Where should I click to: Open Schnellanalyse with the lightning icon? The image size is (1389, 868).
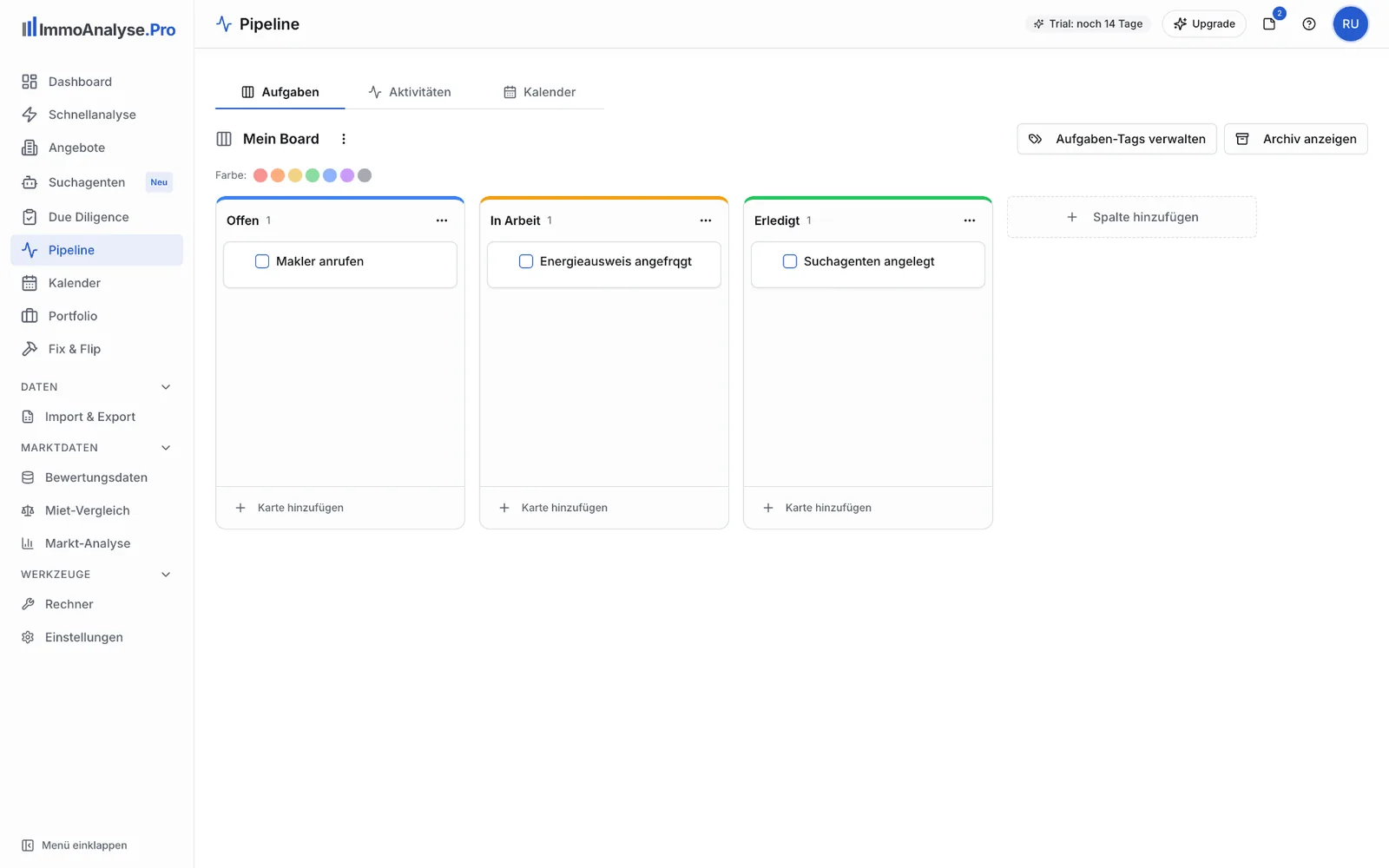(96, 115)
